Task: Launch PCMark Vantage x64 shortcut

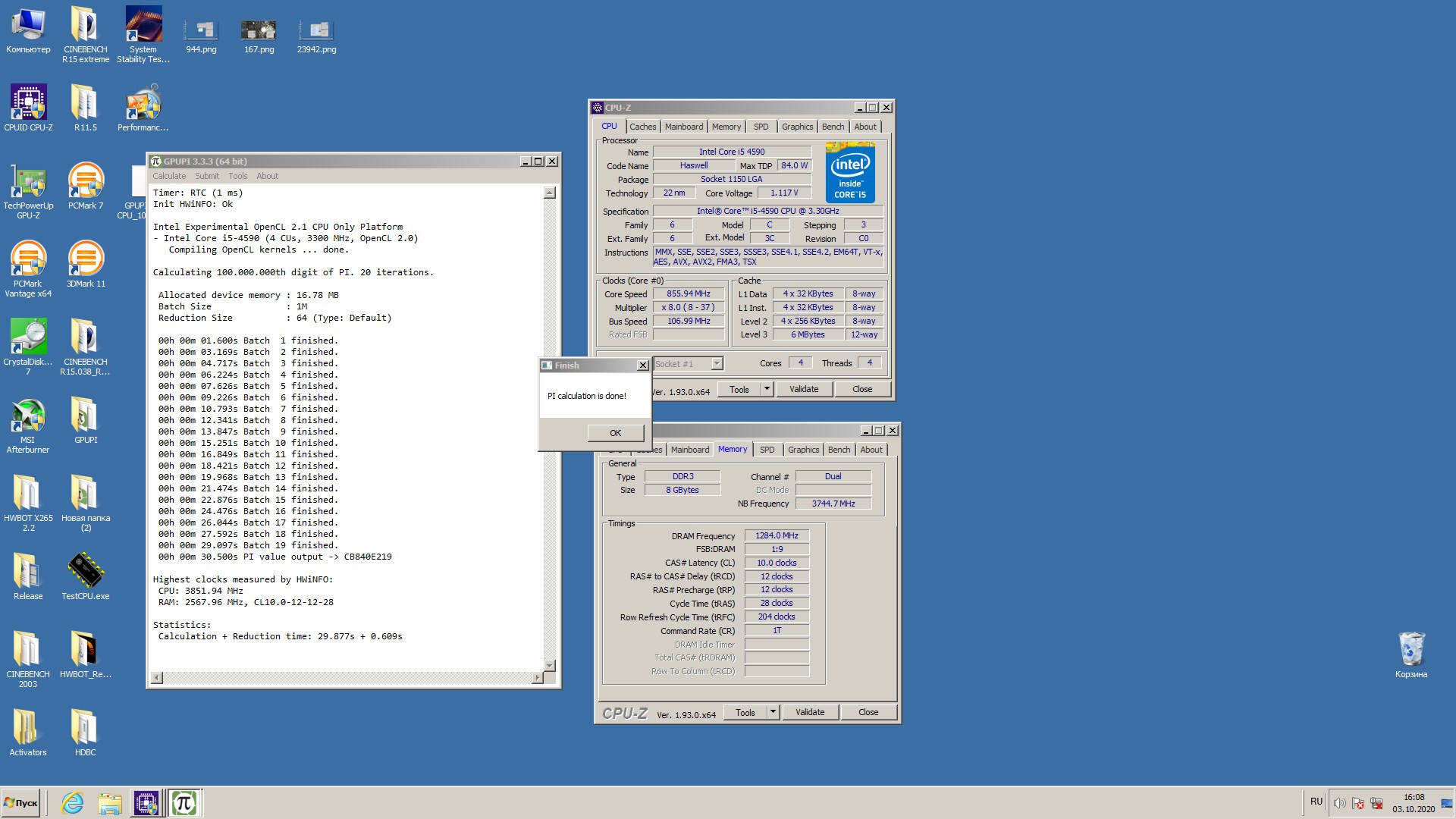Action: pos(28,269)
